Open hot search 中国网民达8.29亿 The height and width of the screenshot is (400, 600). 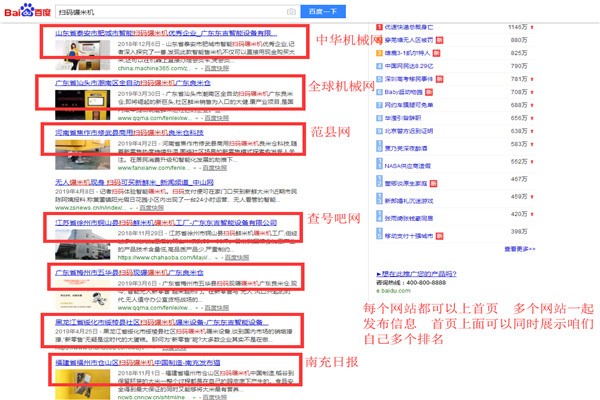pos(409,66)
